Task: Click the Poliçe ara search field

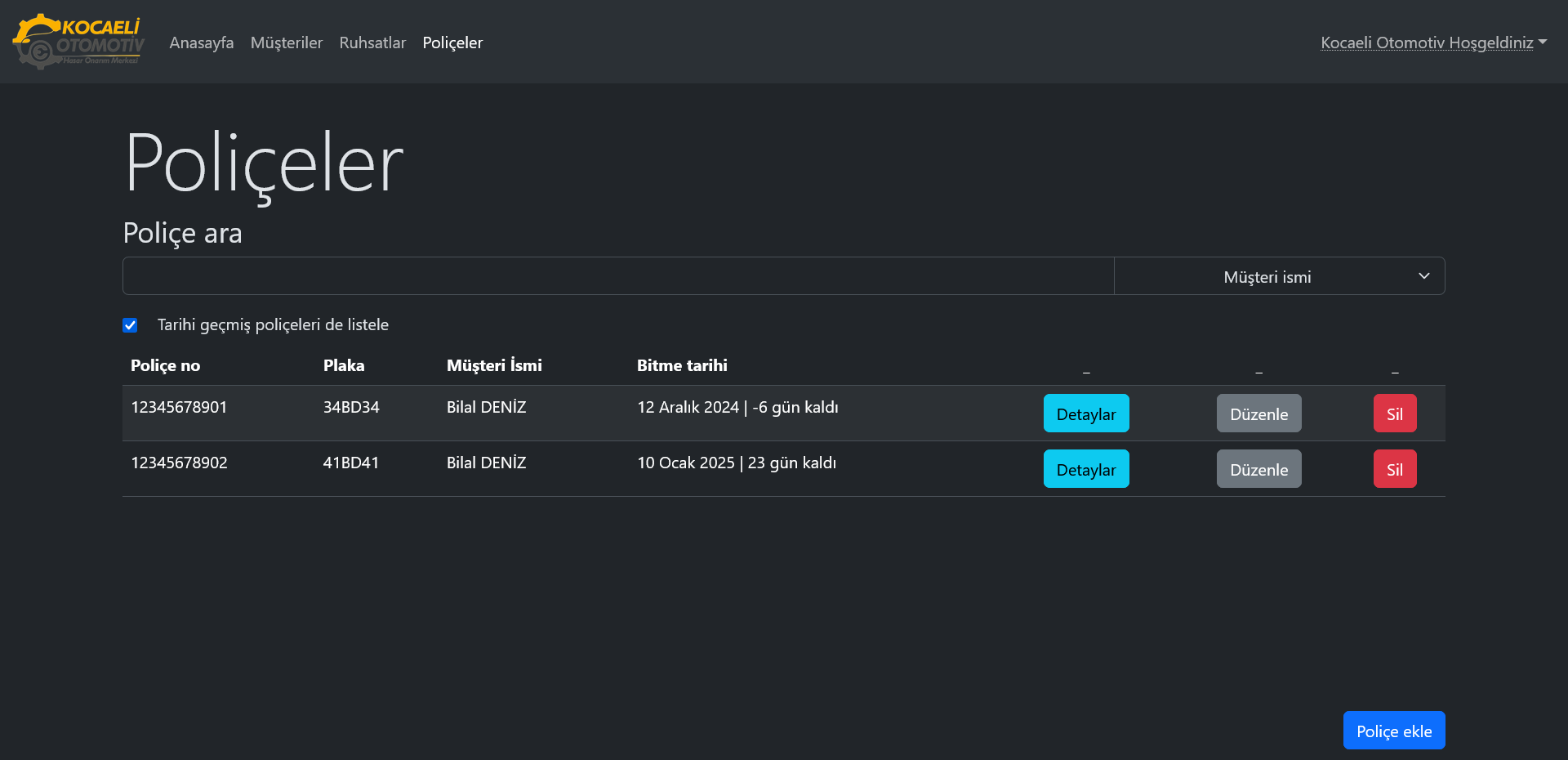Action: tap(617, 276)
